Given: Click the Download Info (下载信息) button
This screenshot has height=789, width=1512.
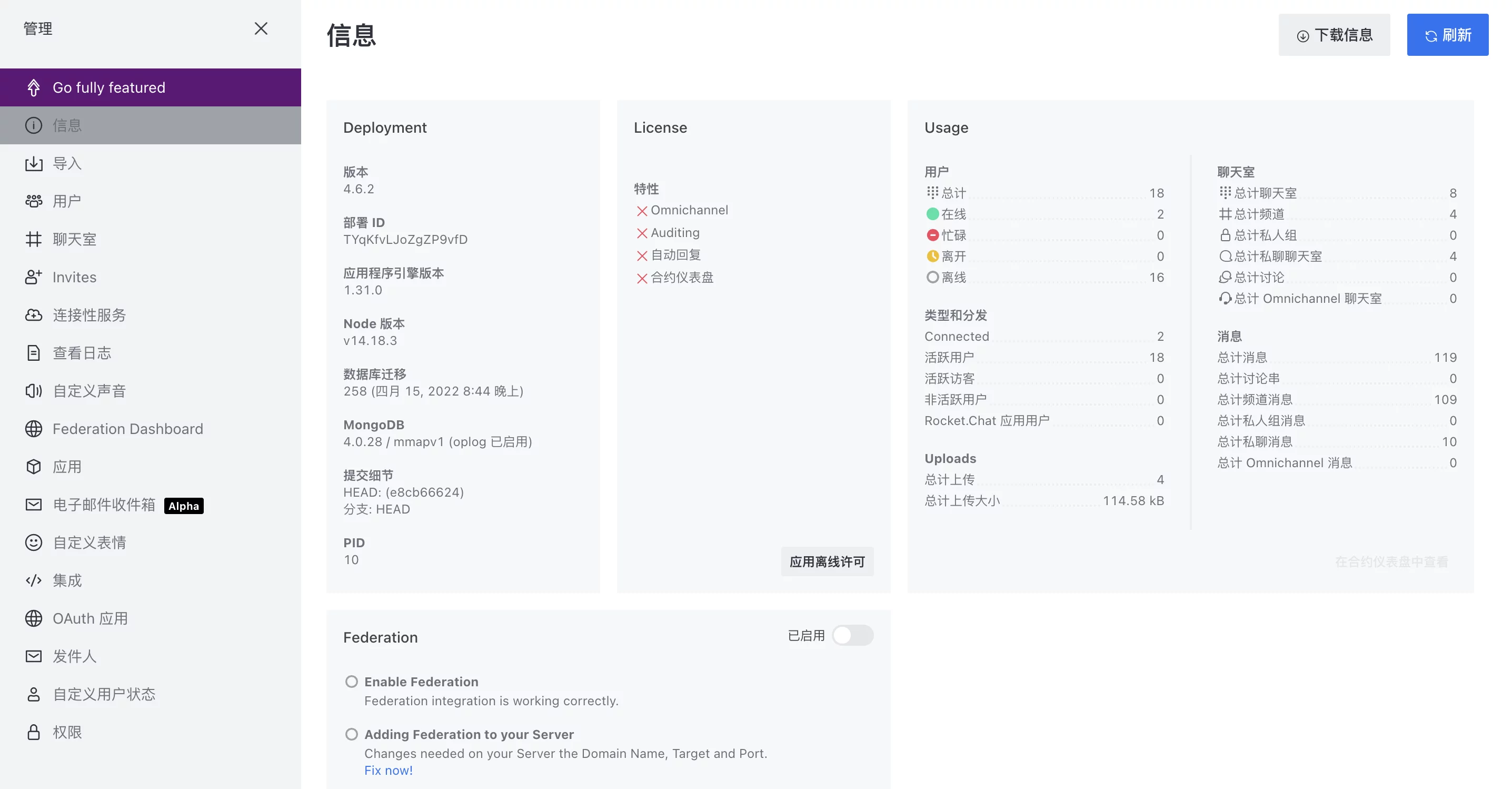Looking at the screenshot, I should tap(1334, 35).
